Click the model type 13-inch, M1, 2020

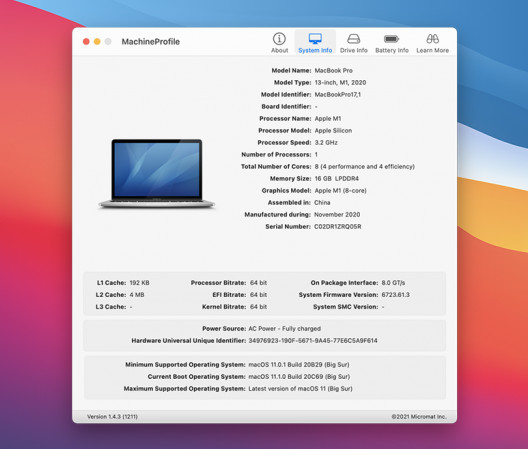[x=340, y=83]
